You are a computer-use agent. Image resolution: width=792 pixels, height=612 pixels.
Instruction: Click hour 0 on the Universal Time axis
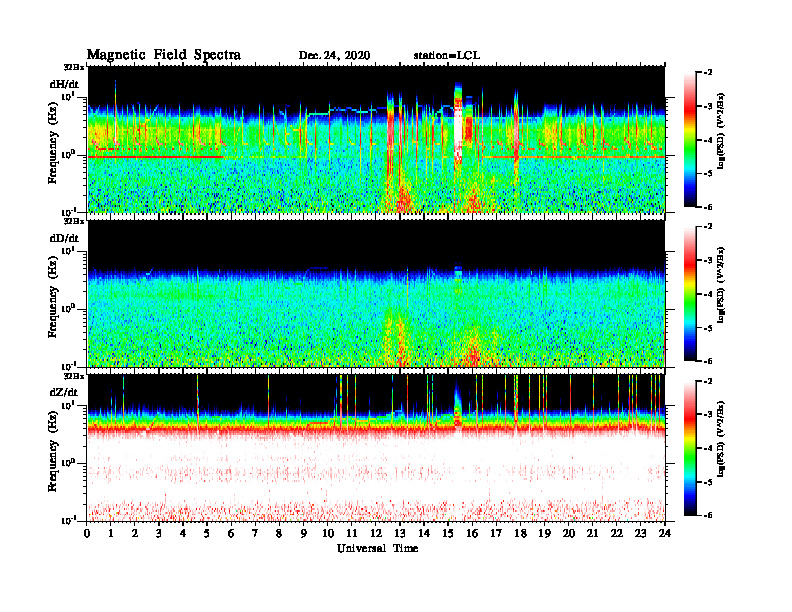click(x=87, y=534)
